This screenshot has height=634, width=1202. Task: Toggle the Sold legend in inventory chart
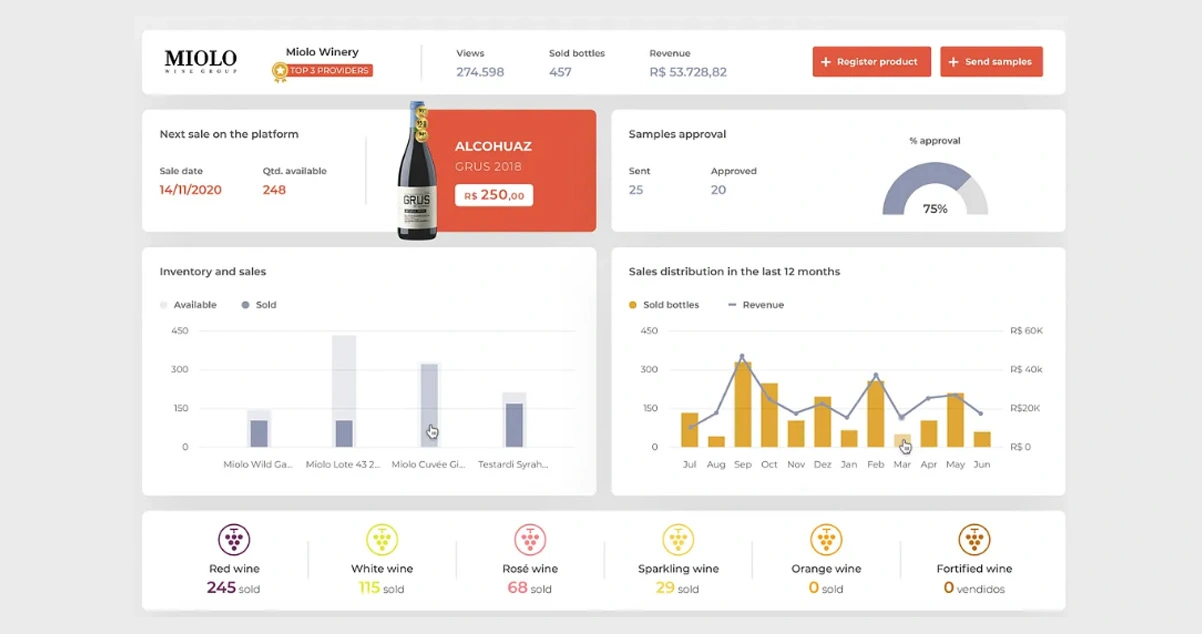tap(259, 305)
